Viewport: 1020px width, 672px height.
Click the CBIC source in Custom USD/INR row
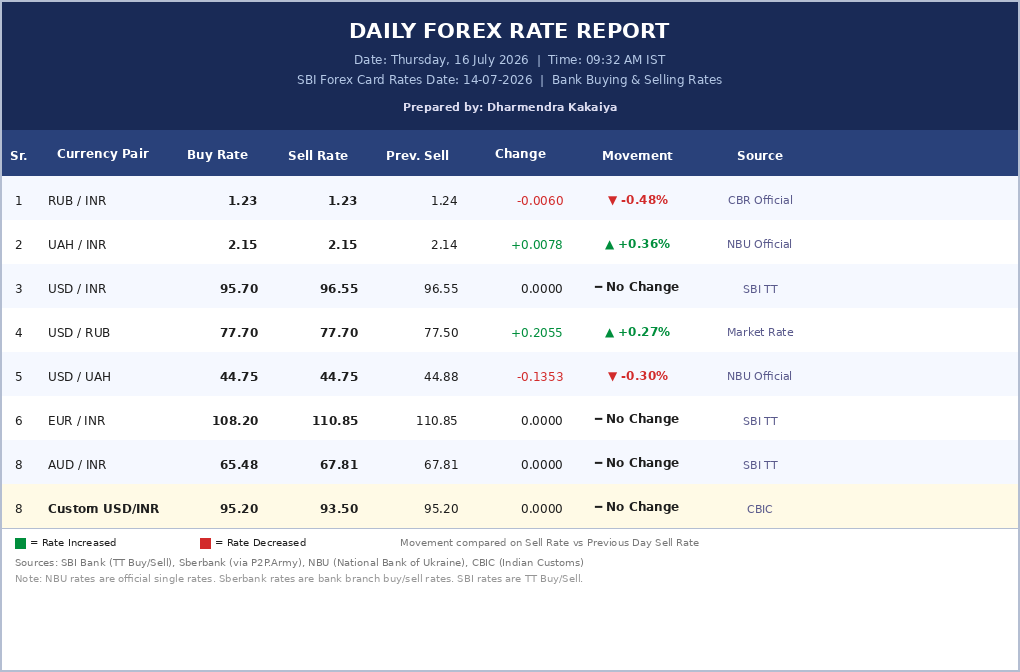[x=760, y=509]
